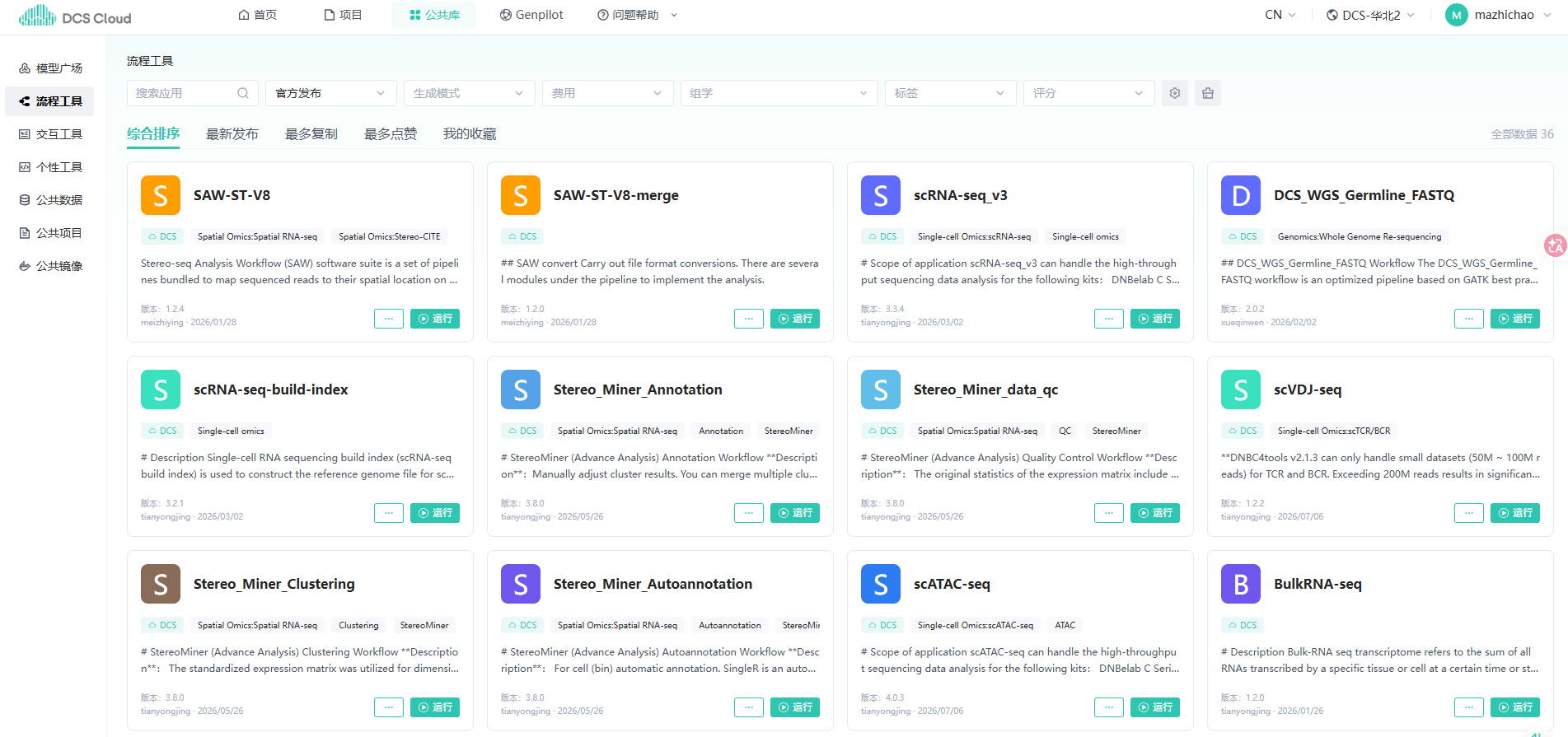
Task: Open more options for SAW-ST-V8-merge
Action: (749, 319)
